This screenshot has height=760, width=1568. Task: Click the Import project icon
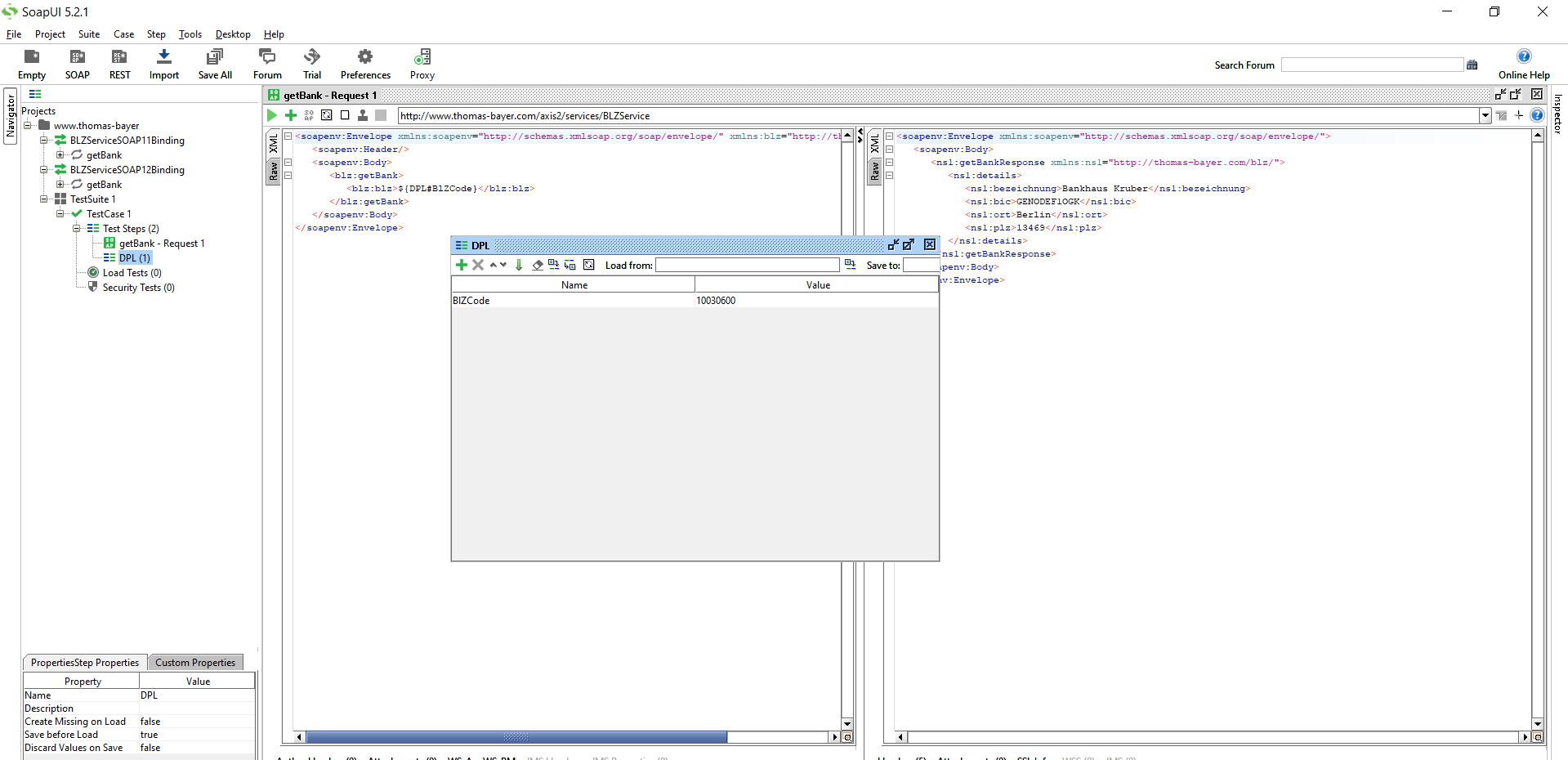[164, 64]
